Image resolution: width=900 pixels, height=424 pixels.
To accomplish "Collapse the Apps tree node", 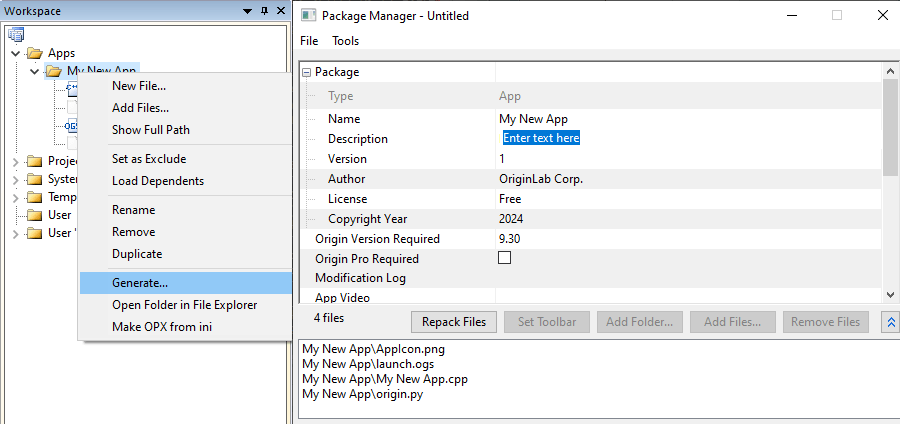I will 16,53.
